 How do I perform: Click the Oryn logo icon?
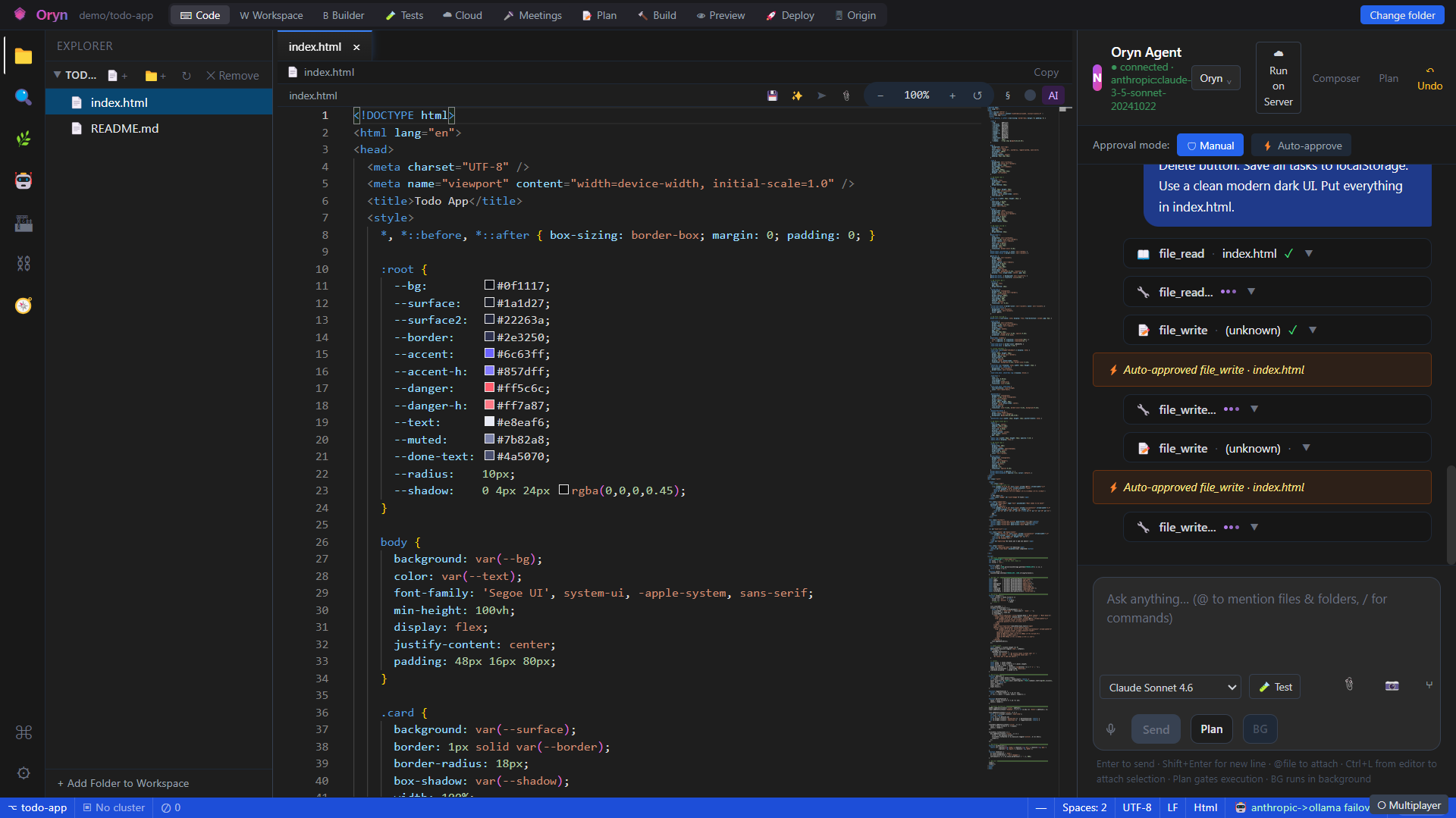click(x=20, y=14)
